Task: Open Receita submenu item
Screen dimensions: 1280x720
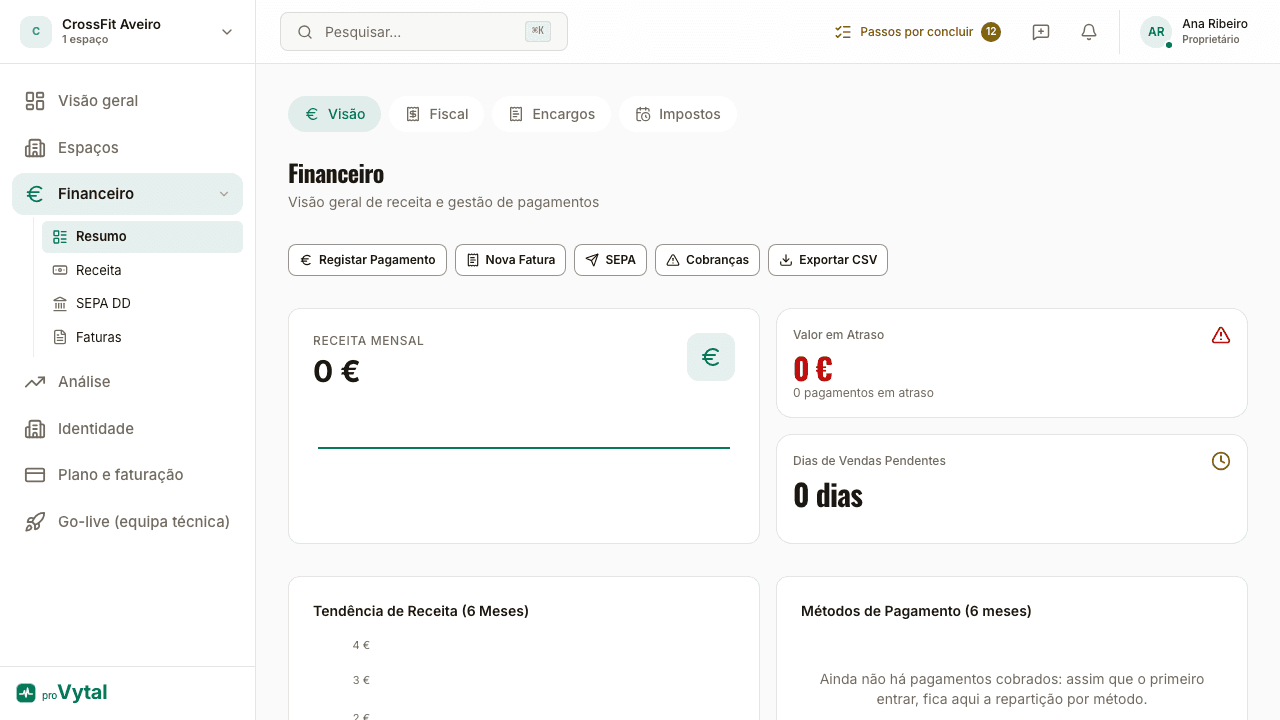Action: tap(142, 270)
